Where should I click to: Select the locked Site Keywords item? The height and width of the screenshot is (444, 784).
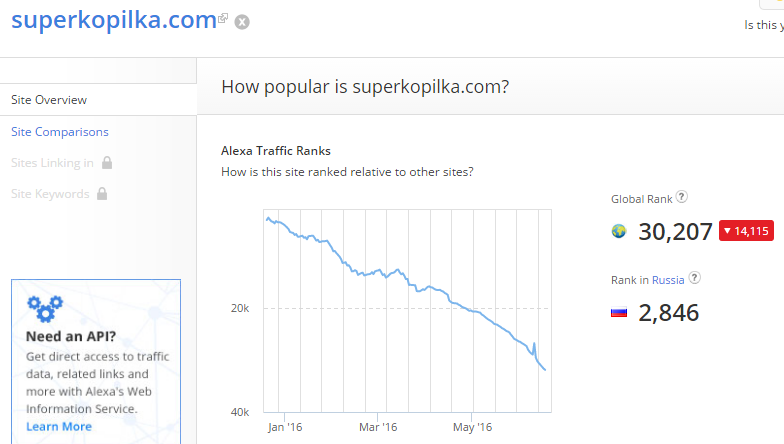pos(50,194)
